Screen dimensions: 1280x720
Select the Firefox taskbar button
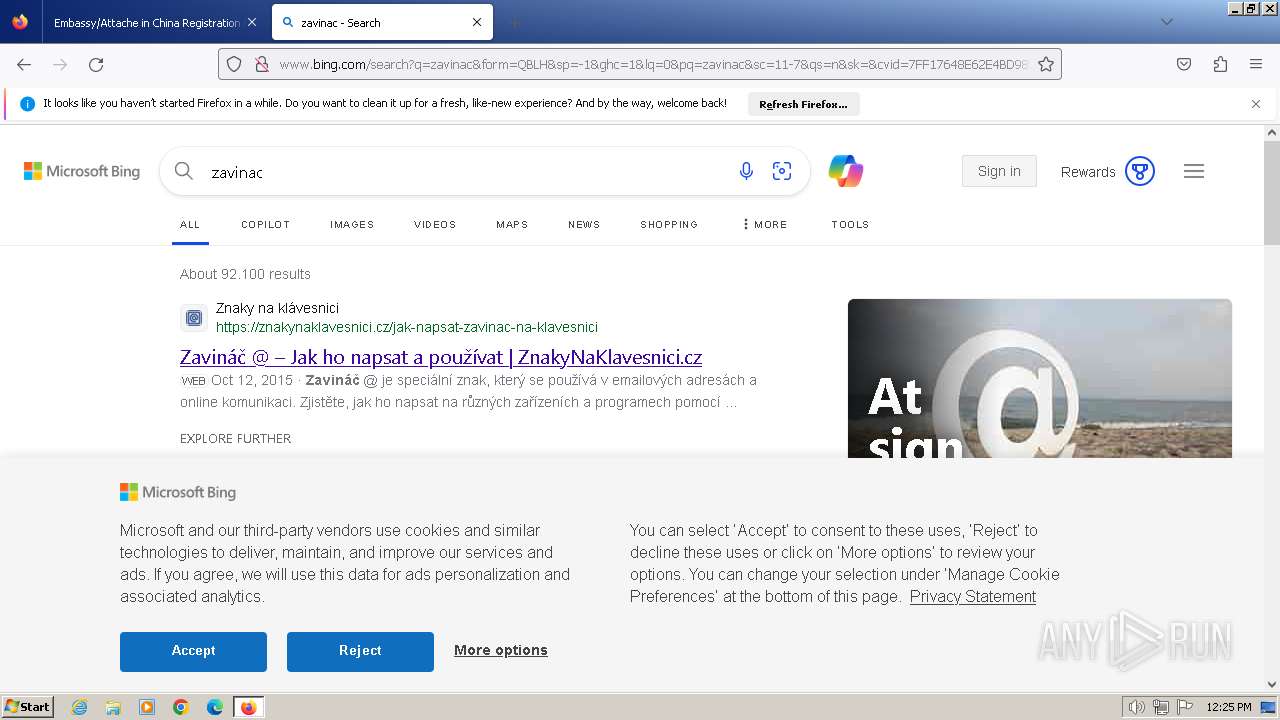tap(248, 707)
